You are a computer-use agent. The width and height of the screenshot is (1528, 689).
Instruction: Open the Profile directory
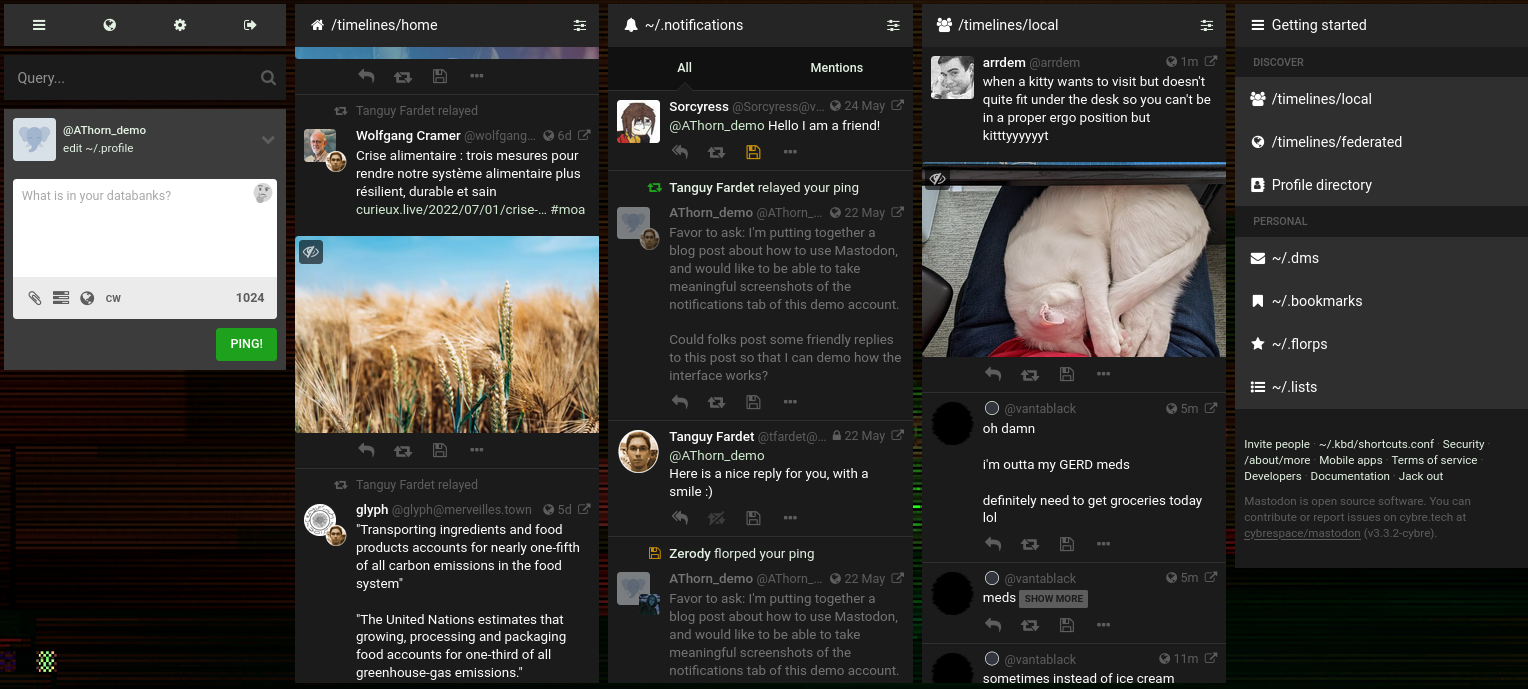(1381, 185)
